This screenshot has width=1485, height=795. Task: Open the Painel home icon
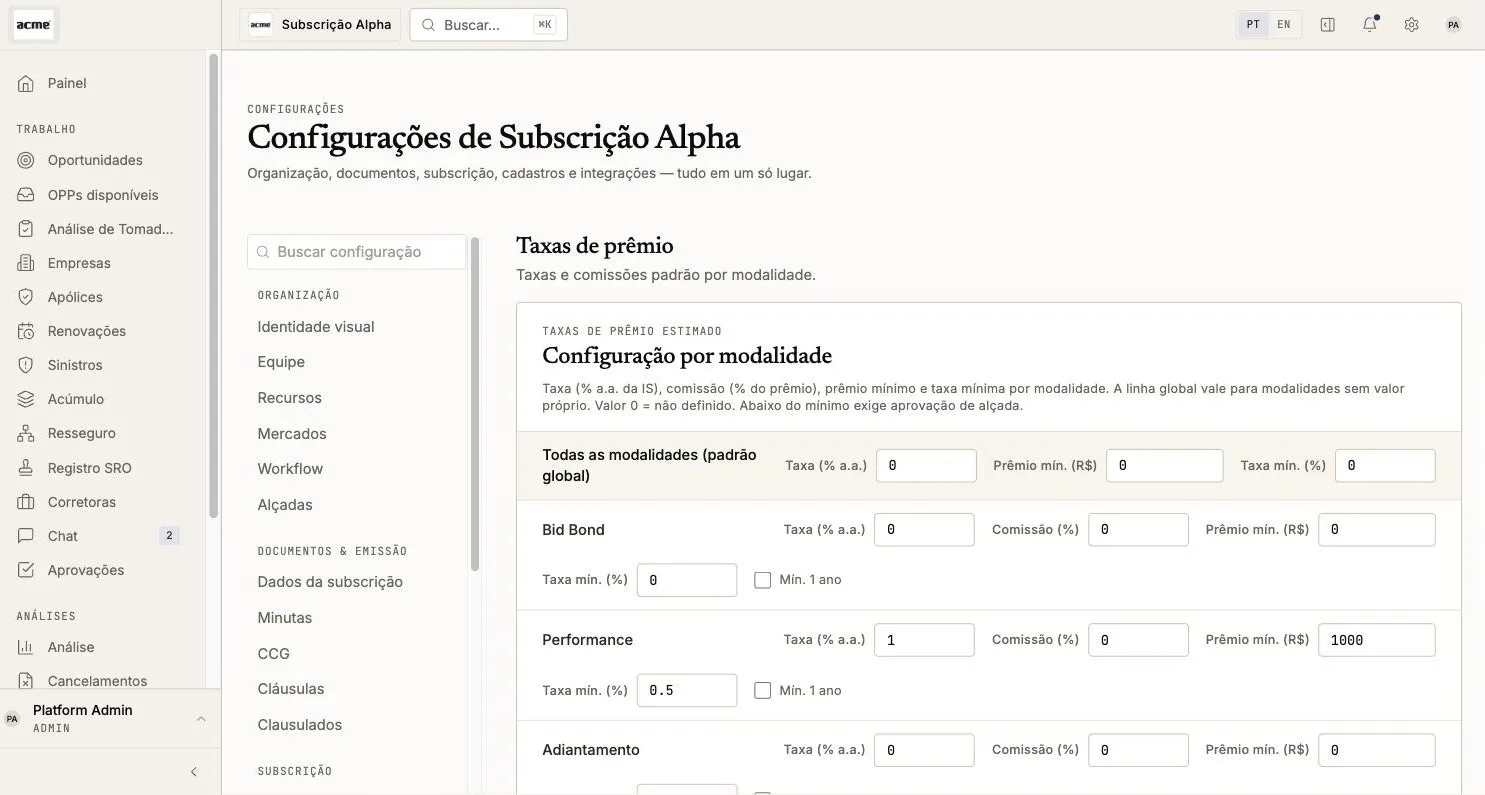(x=27, y=83)
